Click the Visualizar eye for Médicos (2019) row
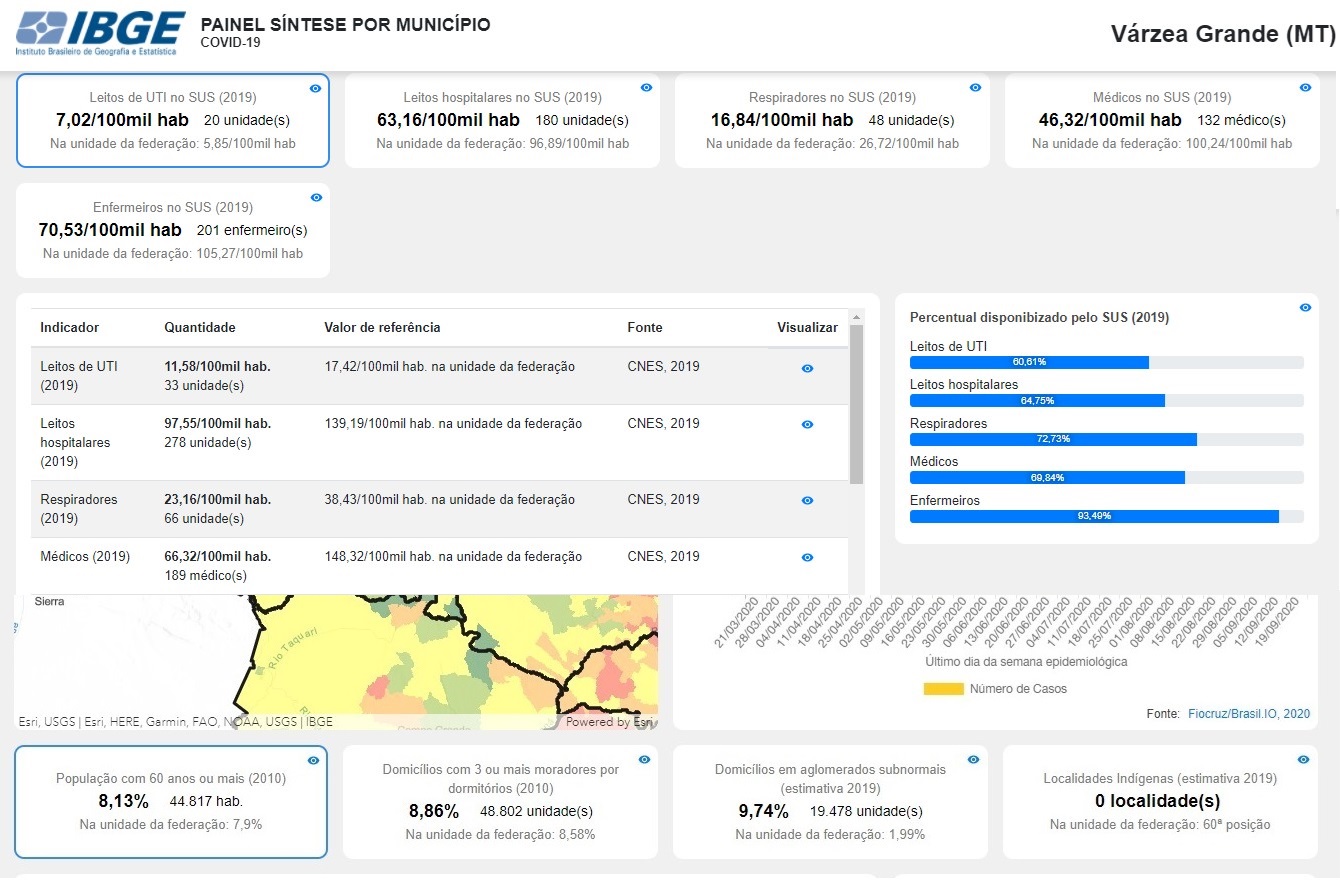 pyautogui.click(x=807, y=558)
